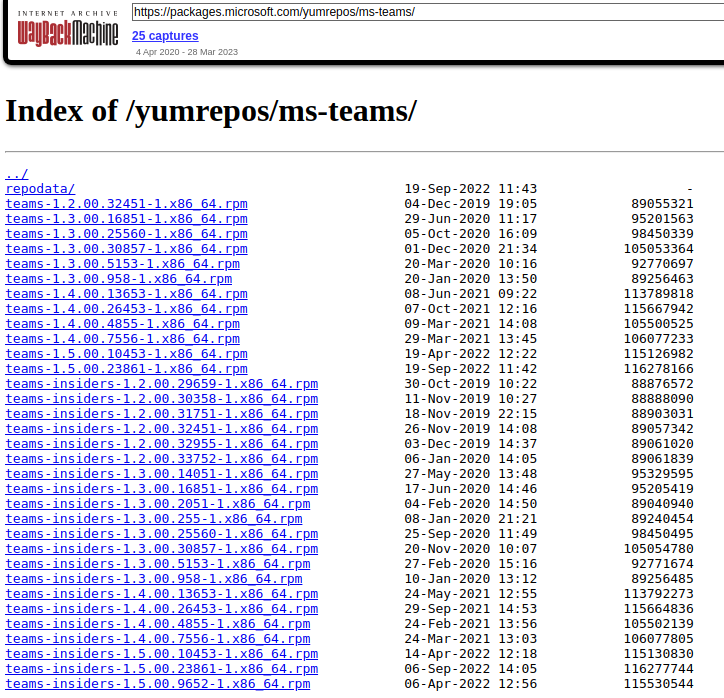Image resolution: width=724 pixels, height=698 pixels.
Task: Download teams-insiders-1.2.00.33752-1.x86_64.rpm
Action: point(162,459)
